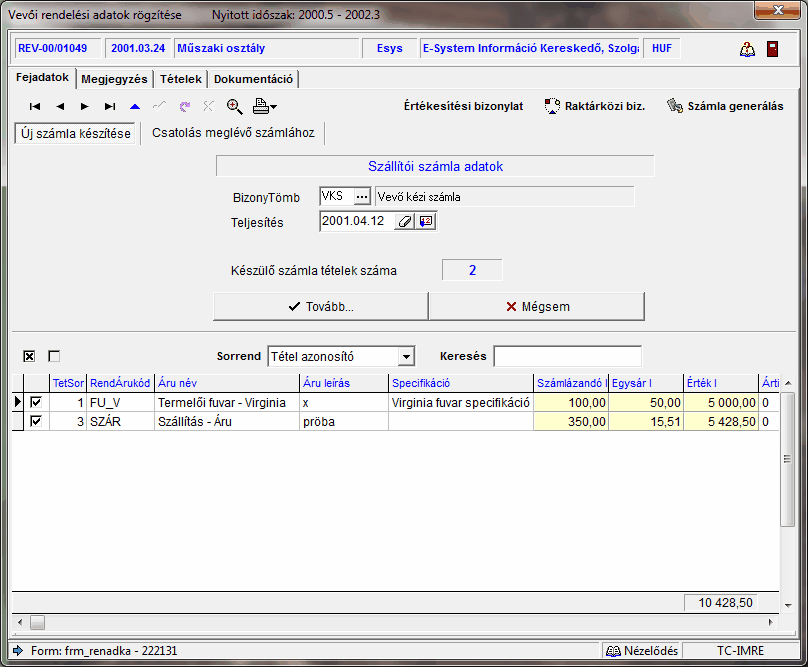Open the printer dropdown arrow
Screen dimensions: 808x667
(x=274, y=107)
